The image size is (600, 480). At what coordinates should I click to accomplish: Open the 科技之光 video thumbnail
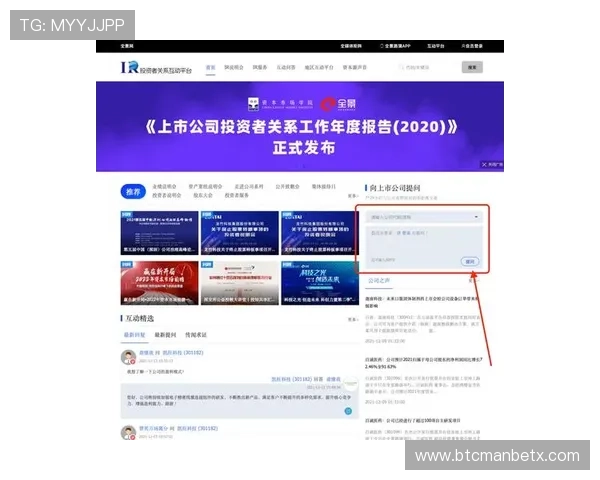click(x=320, y=283)
